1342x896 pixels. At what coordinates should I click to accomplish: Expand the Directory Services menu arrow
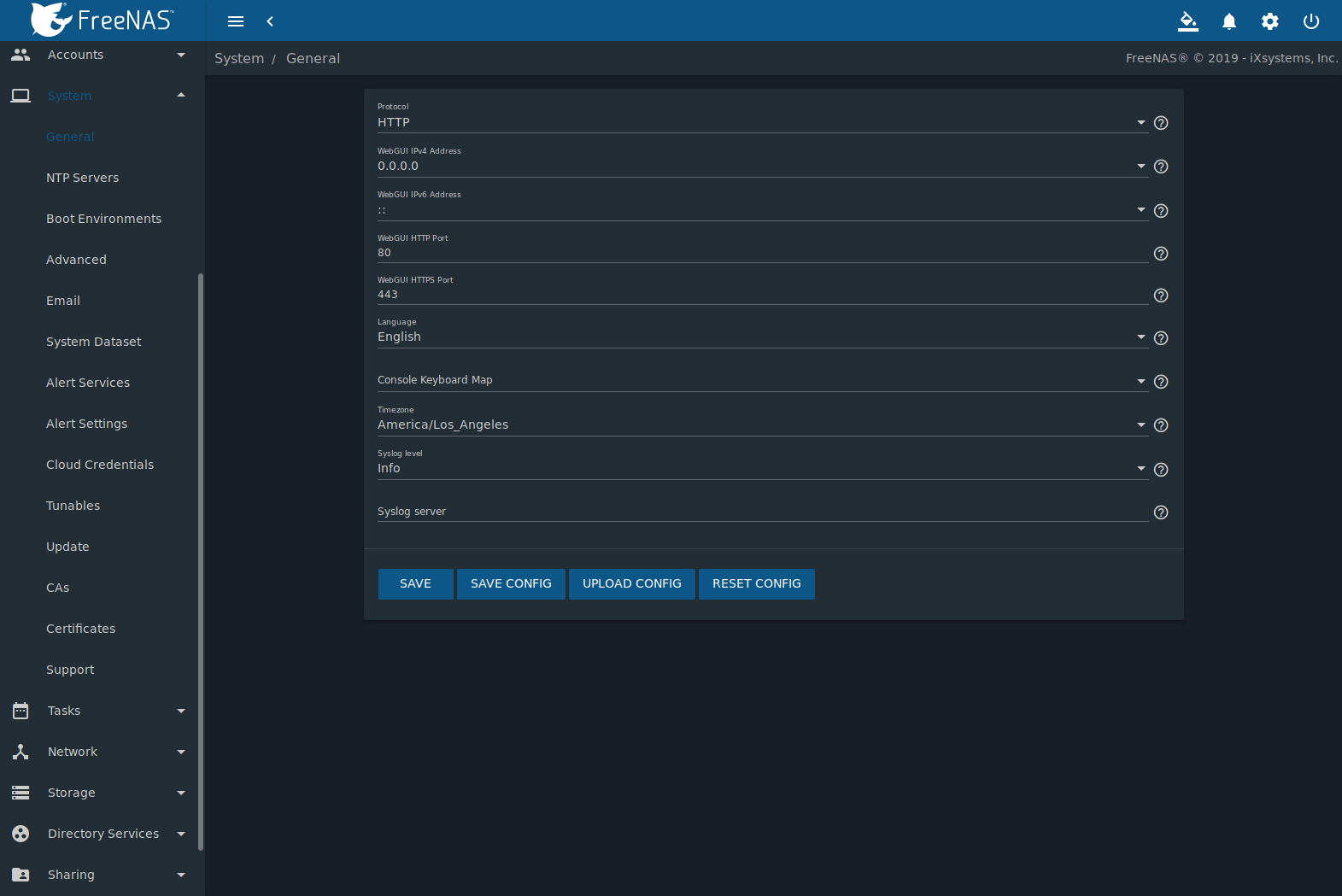click(x=181, y=834)
